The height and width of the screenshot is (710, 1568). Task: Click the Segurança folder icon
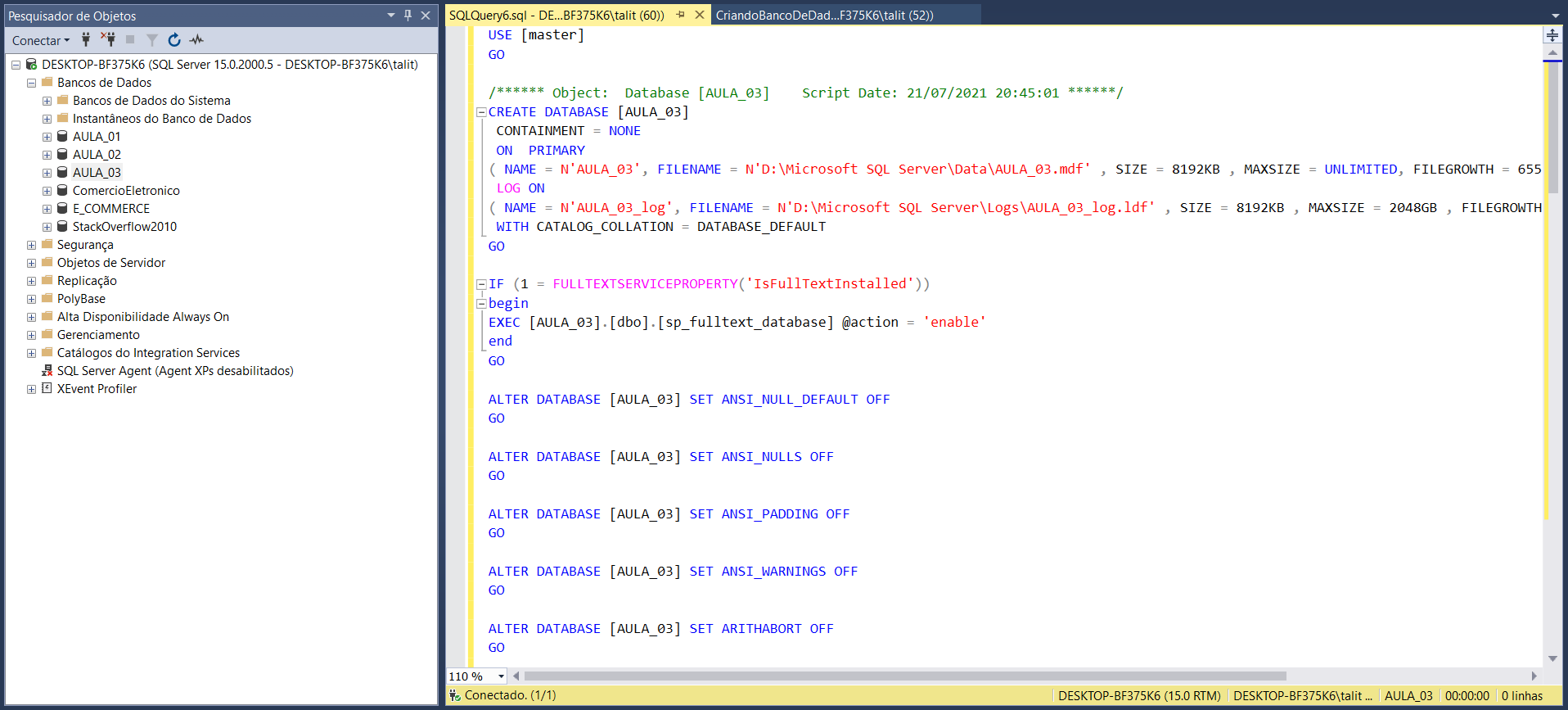(47, 244)
